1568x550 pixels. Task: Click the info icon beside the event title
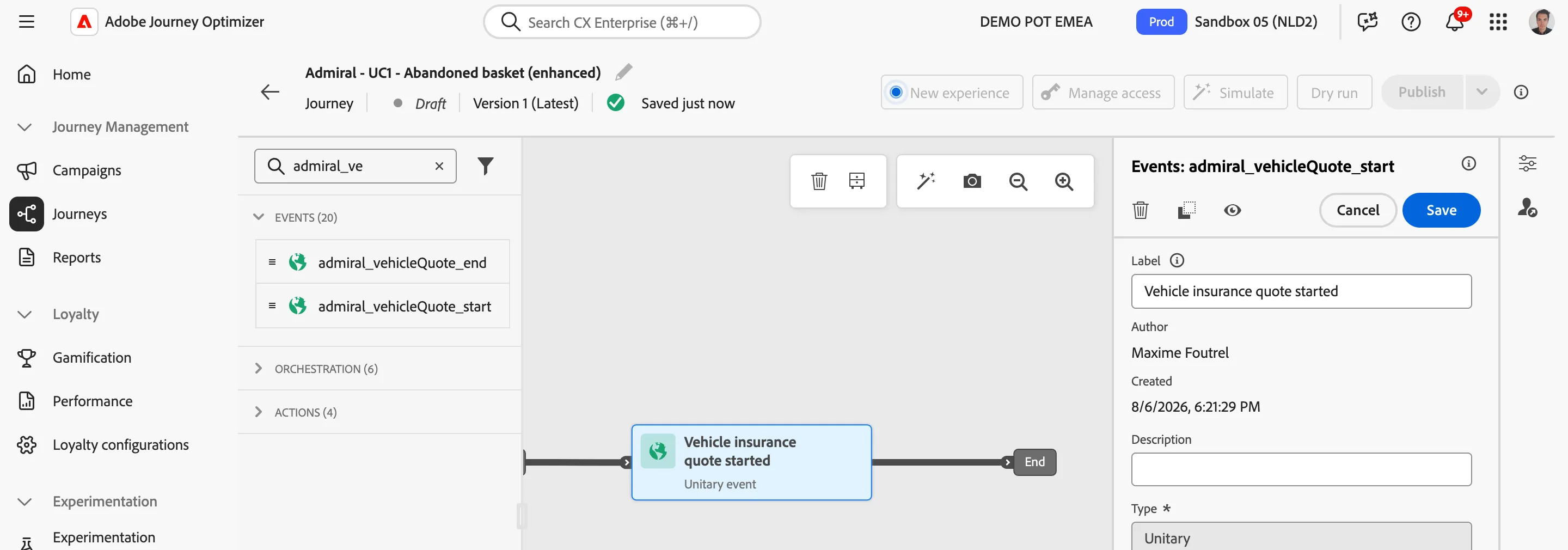point(1469,163)
